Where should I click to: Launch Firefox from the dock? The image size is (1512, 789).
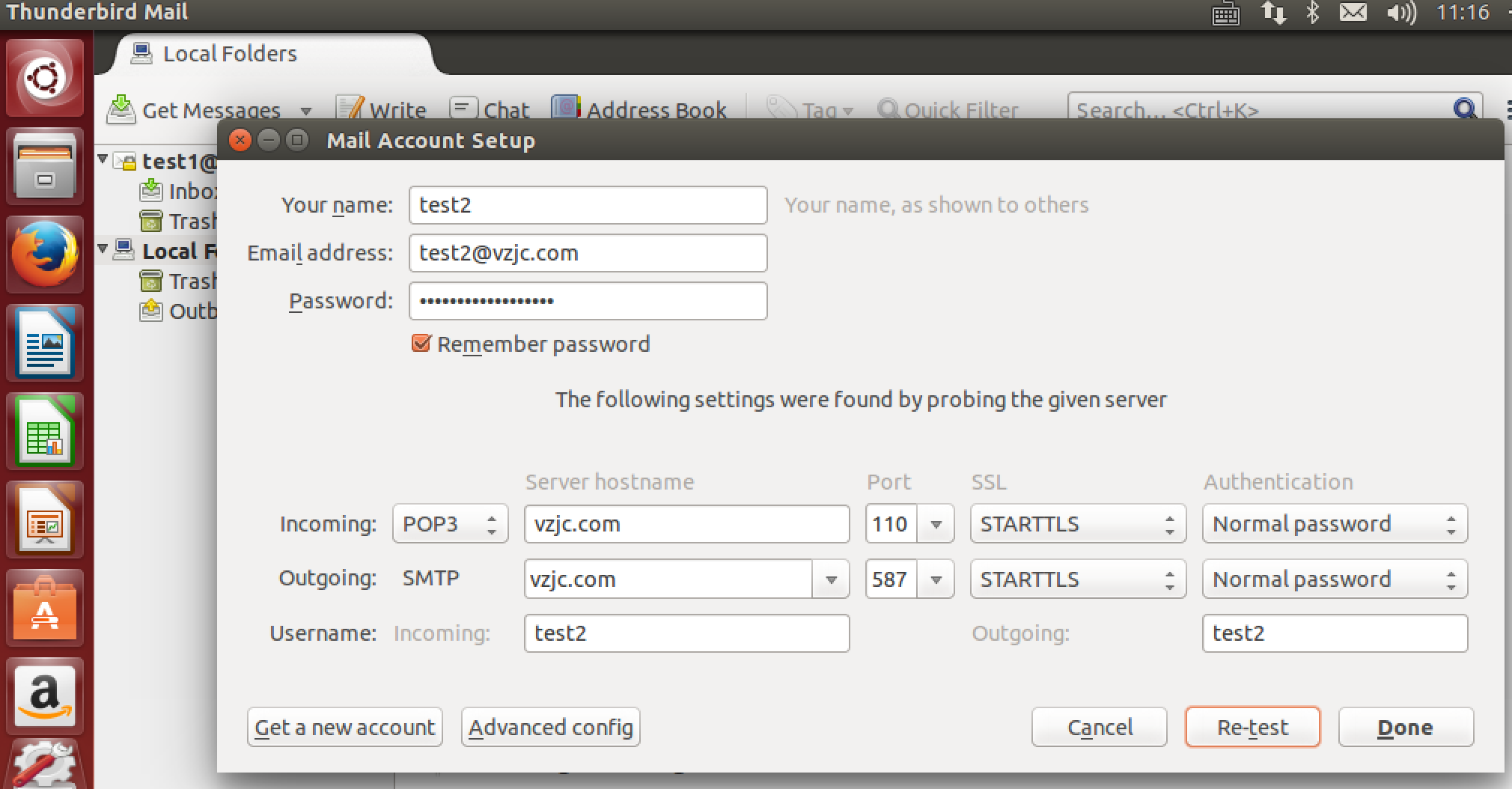[45, 255]
